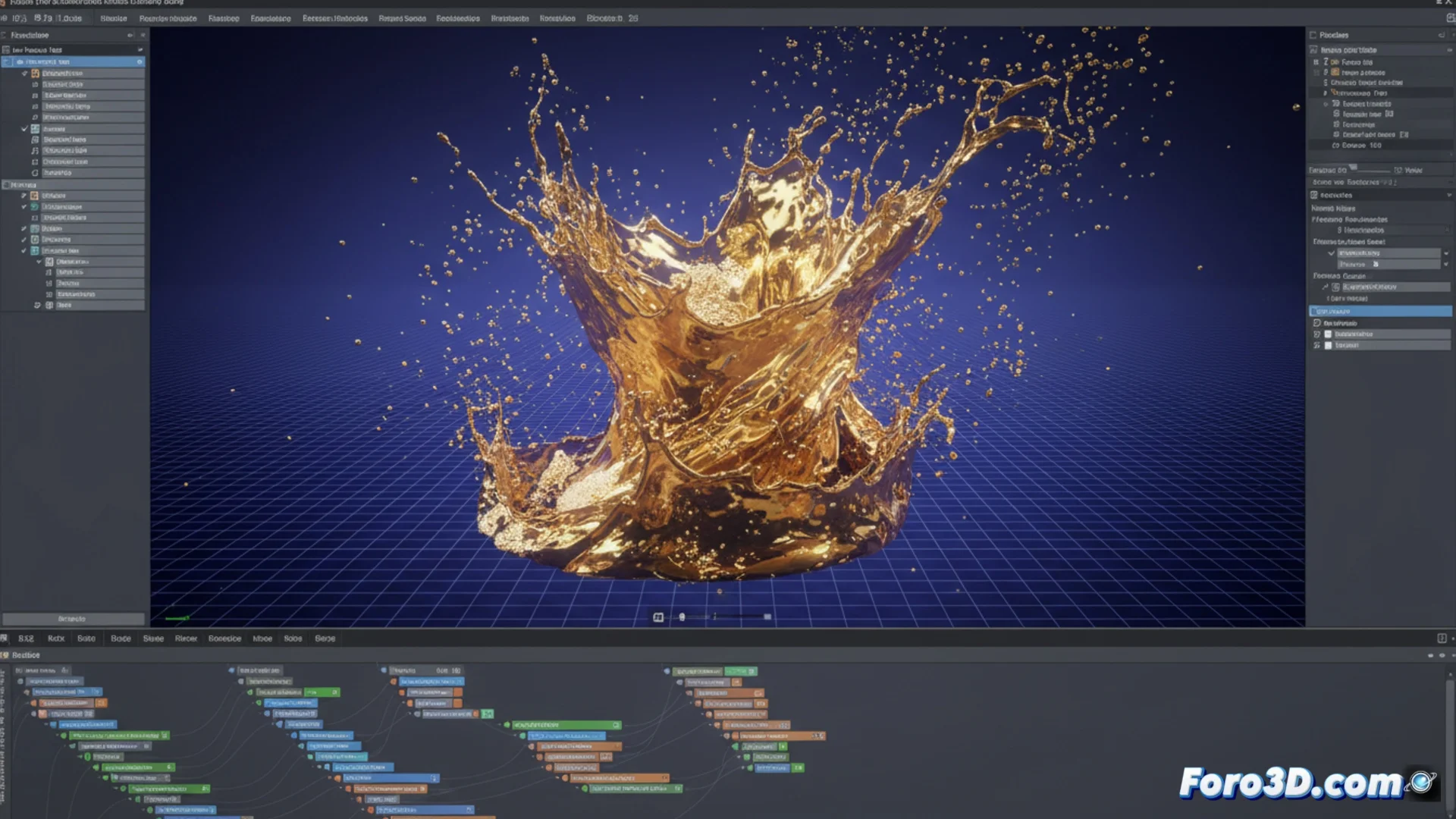Viewport: 1456px width, 819px height.
Task: Open the Rlecer tab in the bottom panel
Action: coord(186,639)
